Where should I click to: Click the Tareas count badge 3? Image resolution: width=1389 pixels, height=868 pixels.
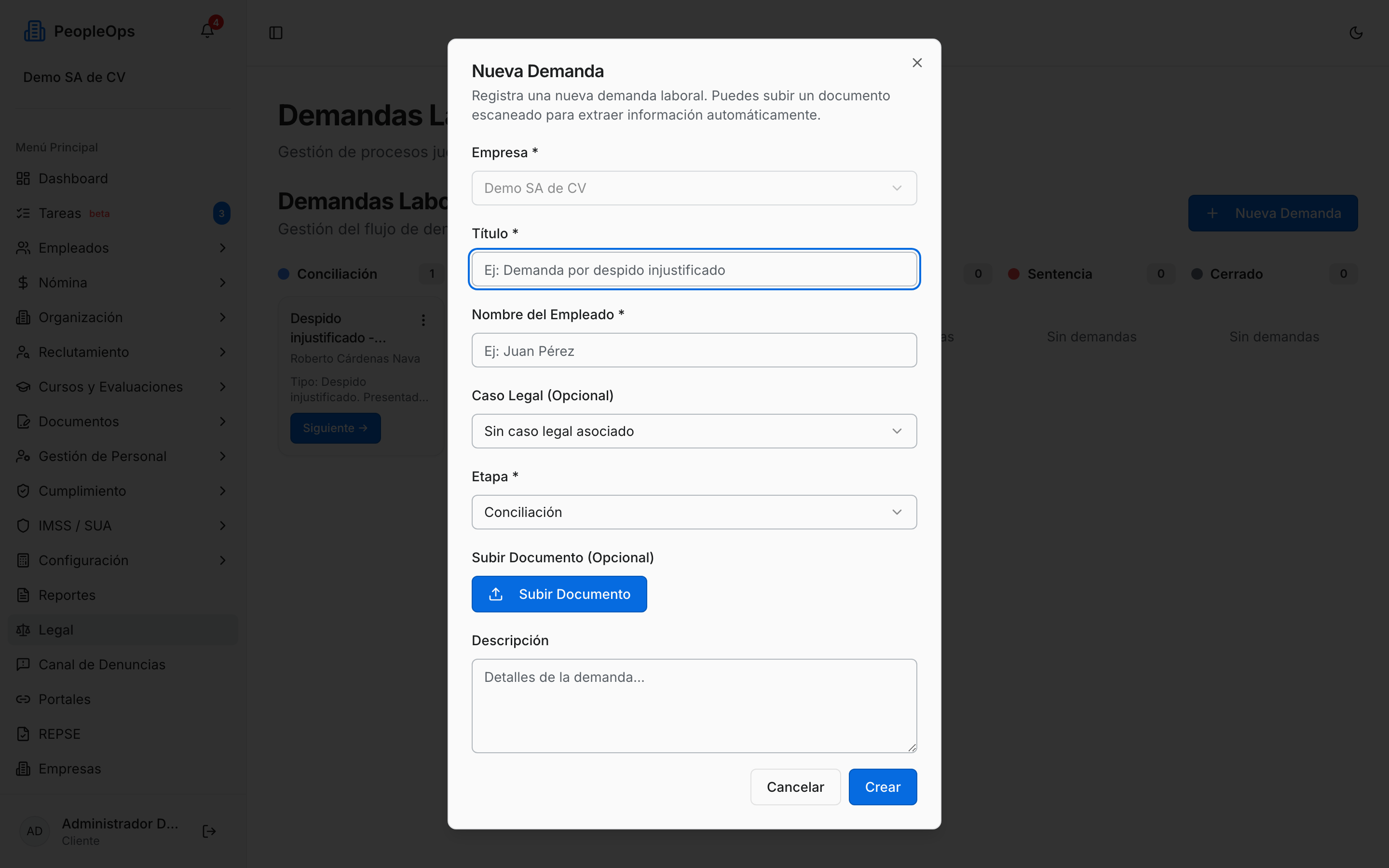pyautogui.click(x=221, y=214)
